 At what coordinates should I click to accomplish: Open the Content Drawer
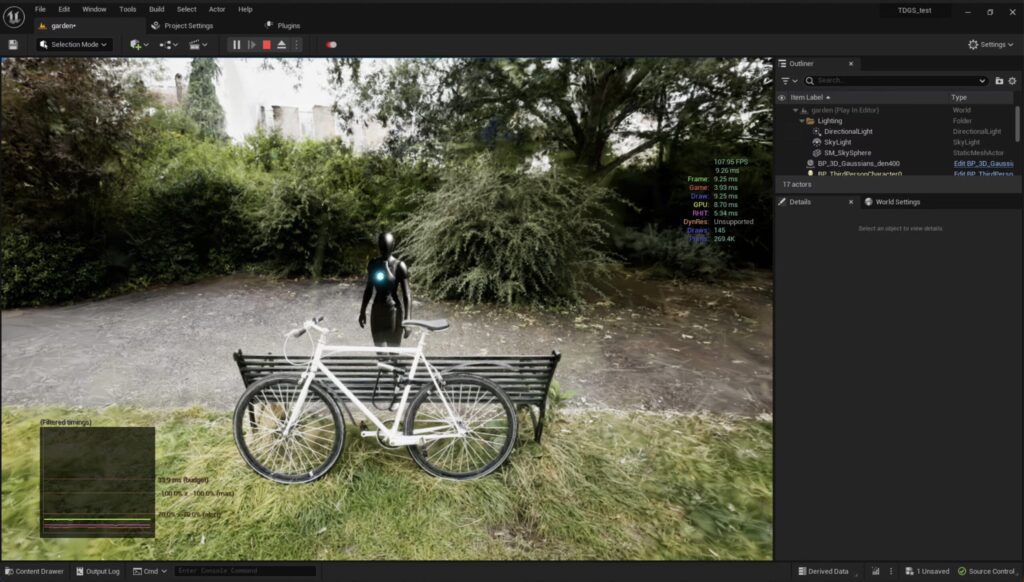point(35,571)
